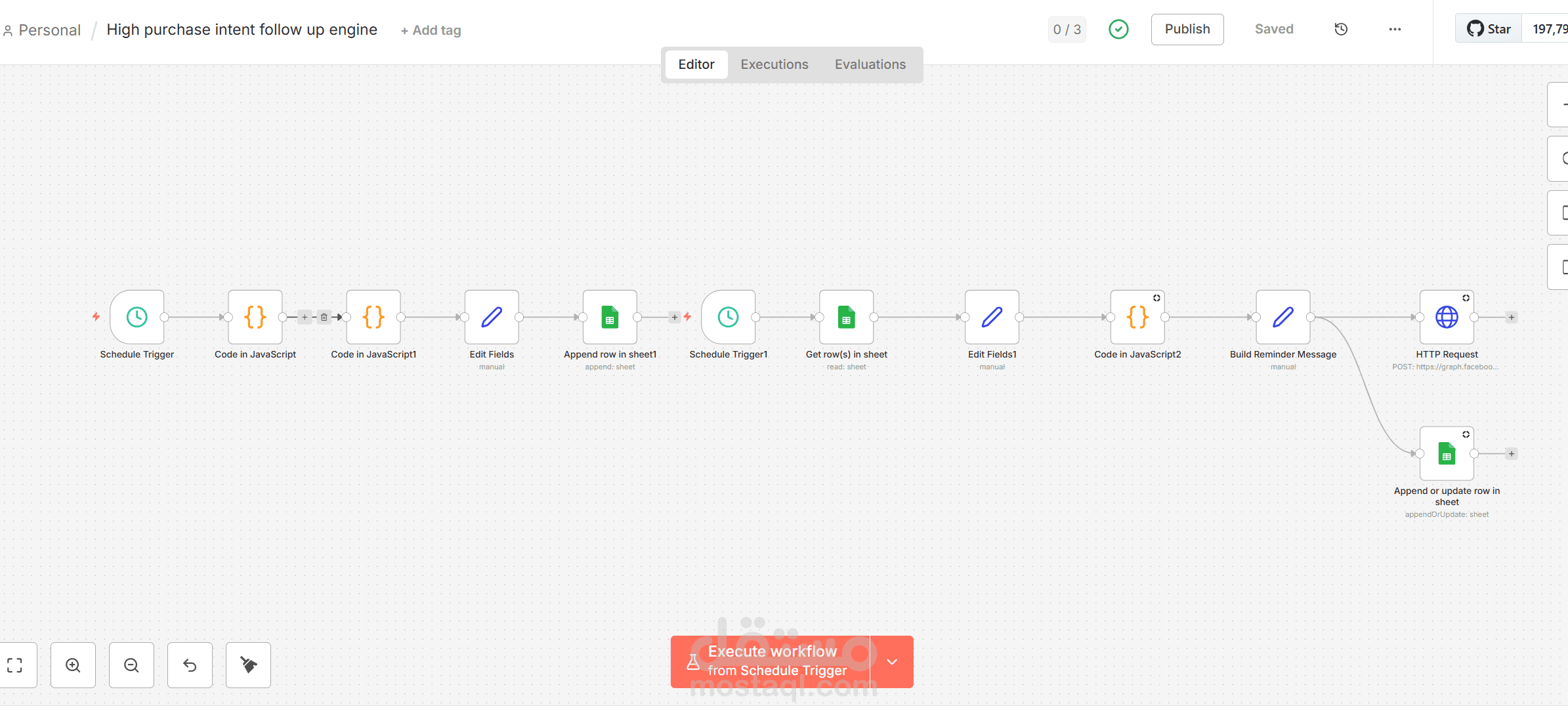Select the Append row in sheet1 node
This screenshot has height=717, width=1568.
pos(610,317)
